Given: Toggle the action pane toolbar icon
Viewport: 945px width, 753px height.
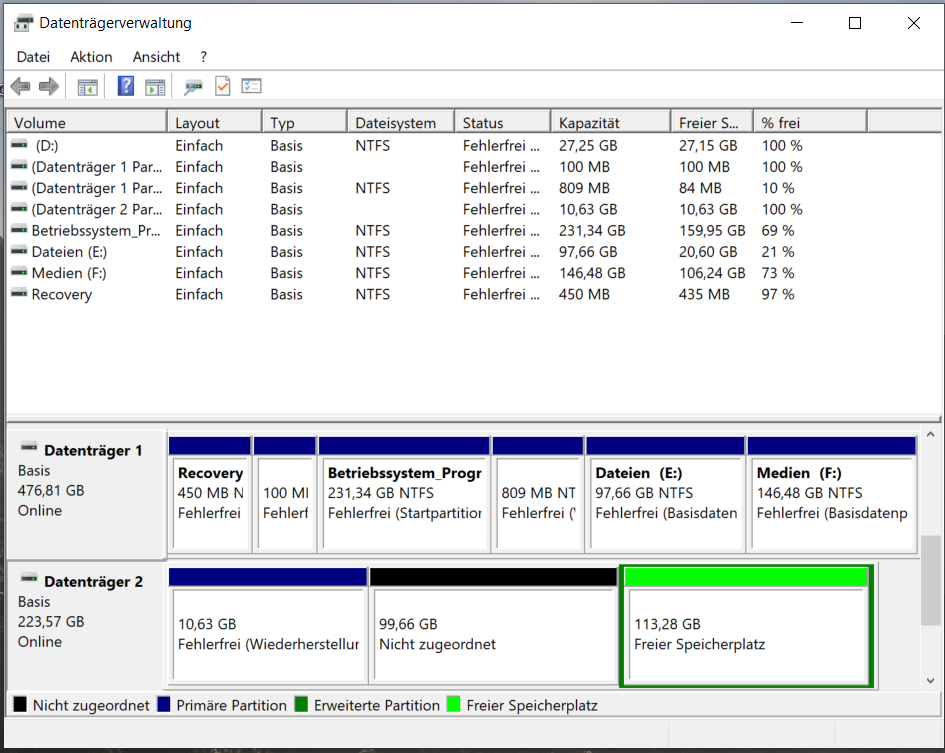Looking at the screenshot, I should point(155,87).
